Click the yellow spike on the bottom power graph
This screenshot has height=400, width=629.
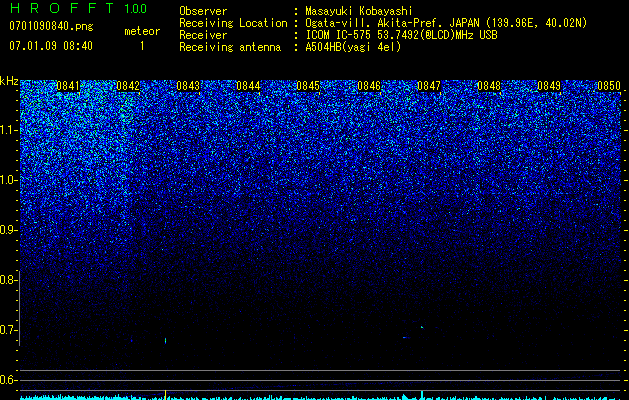(165, 394)
